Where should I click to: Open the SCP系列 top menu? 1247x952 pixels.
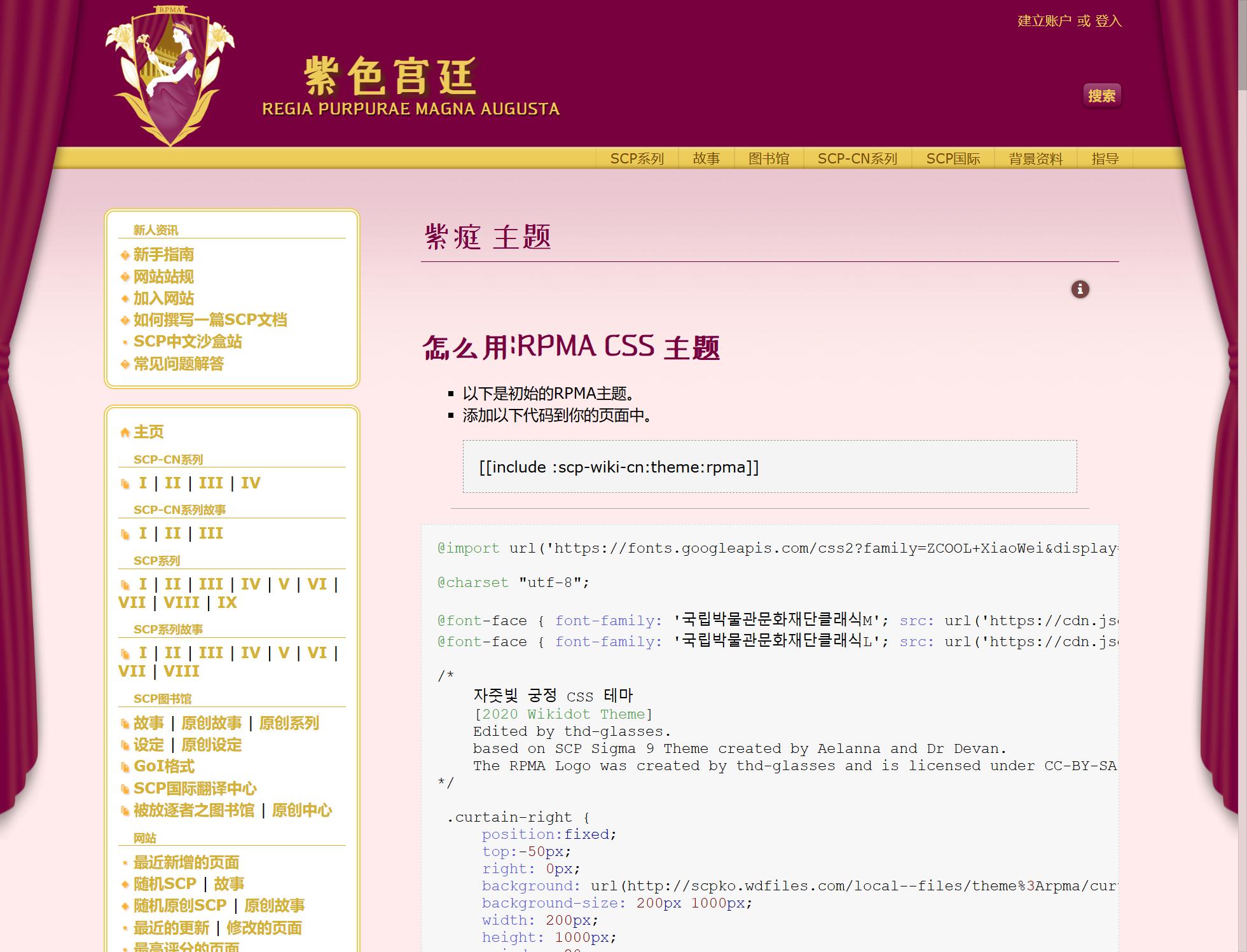(x=637, y=158)
